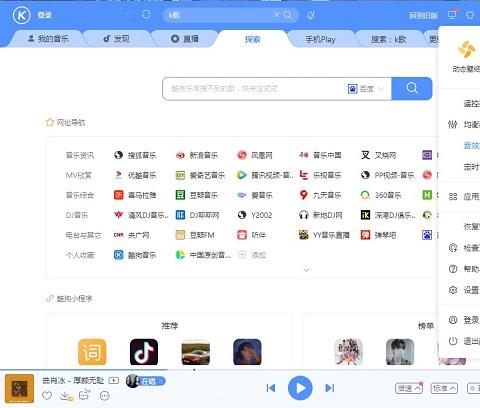The width and height of the screenshot is (480, 408).
Task: Click 登录 in the side menu
Action: (x=465, y=320)
